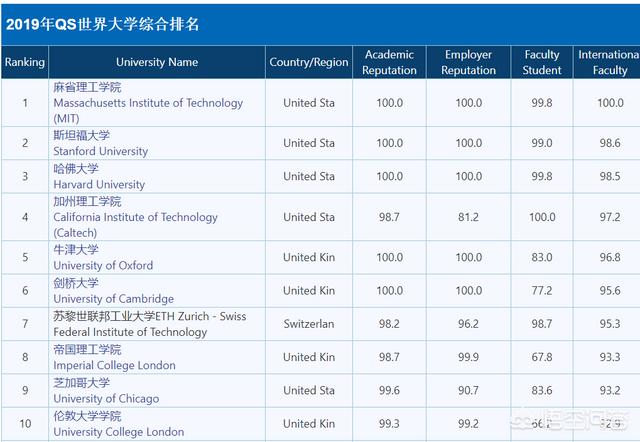
Task: Open the Massachusetts Institute of Technology link
Action: pos(148,111)
